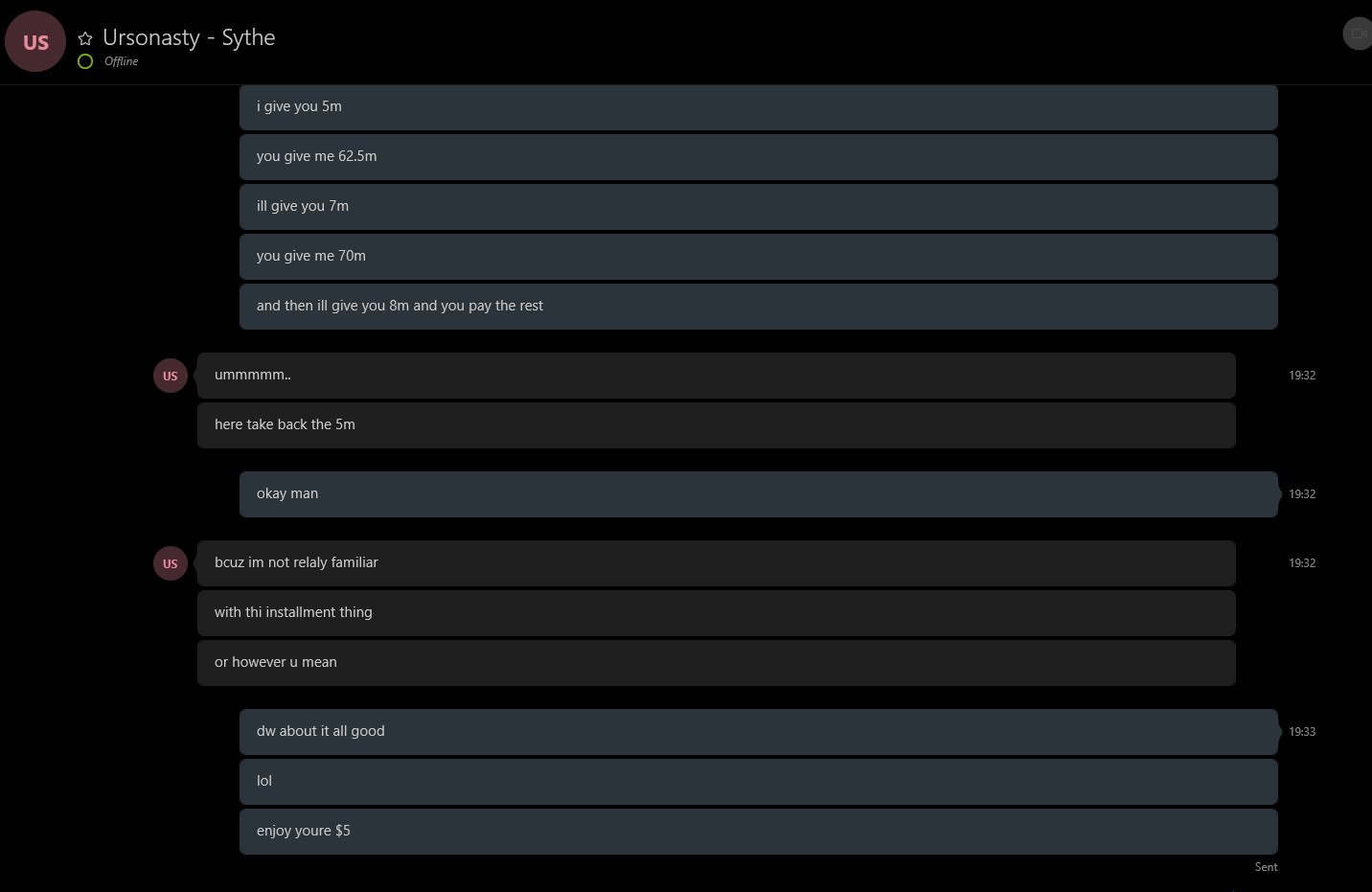Click the 'or however u mean' bubble
The image size is (1372, 892).
coord(716,662)
